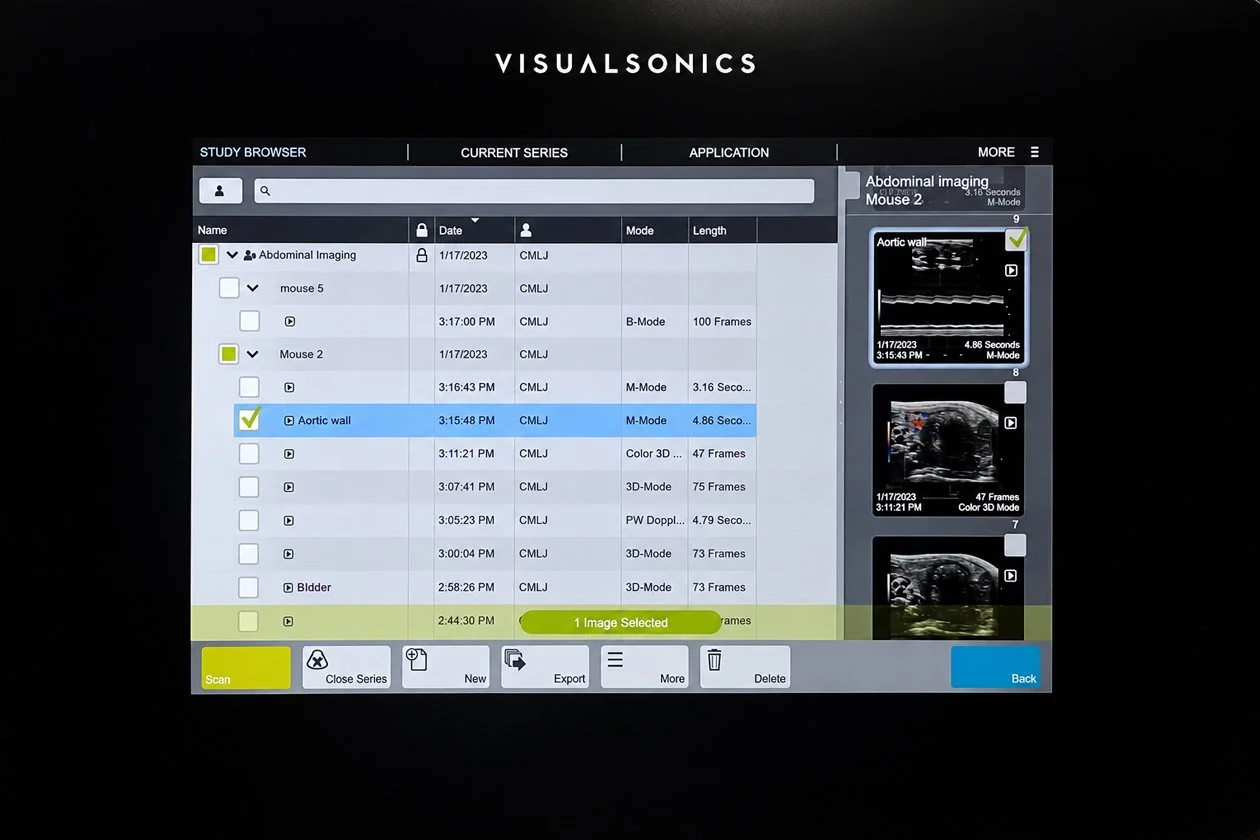Viewport: 1260px width, 840px height.
Task: Click the lock column header icon
Action: click(x=422, y=230)
